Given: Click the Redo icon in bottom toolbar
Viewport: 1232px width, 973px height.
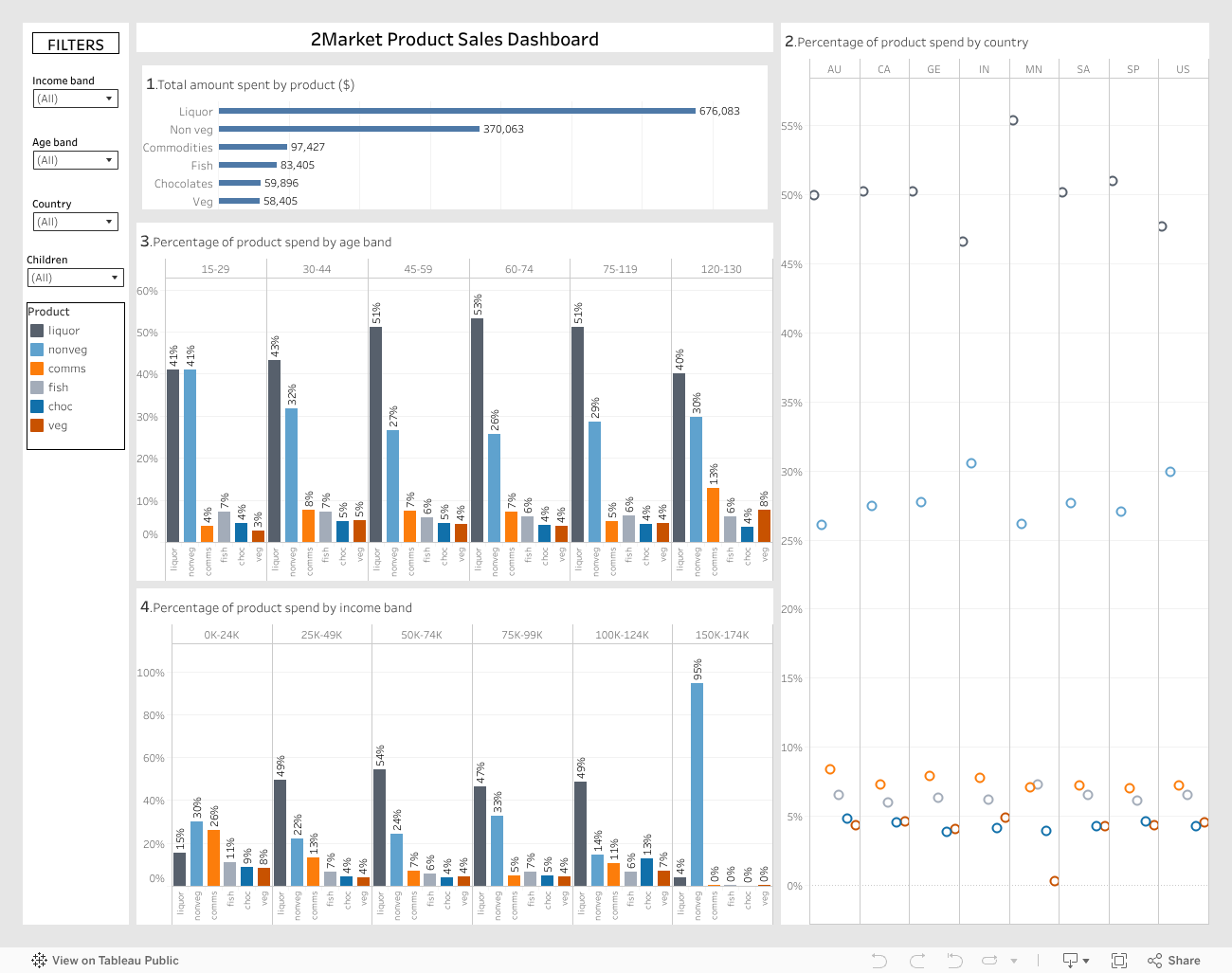Looking at the screenshot, I should 916,961.
